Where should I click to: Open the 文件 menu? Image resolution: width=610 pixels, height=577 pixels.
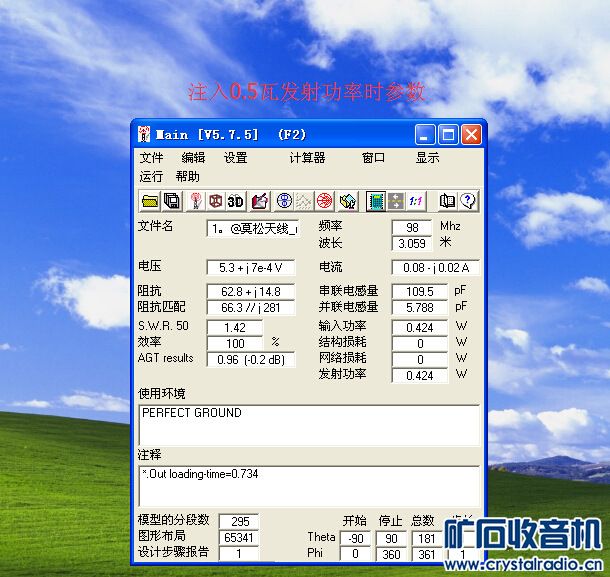pos(151,158)
